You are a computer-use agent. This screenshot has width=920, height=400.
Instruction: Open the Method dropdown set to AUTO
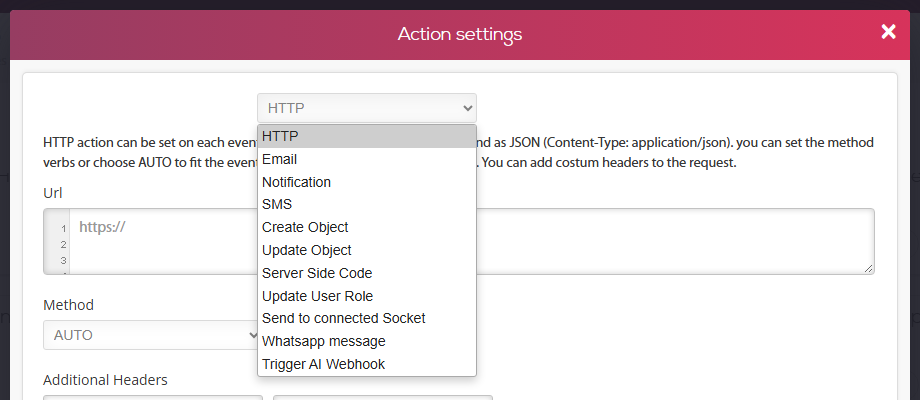pyautogui.click(x=151, y=335)
